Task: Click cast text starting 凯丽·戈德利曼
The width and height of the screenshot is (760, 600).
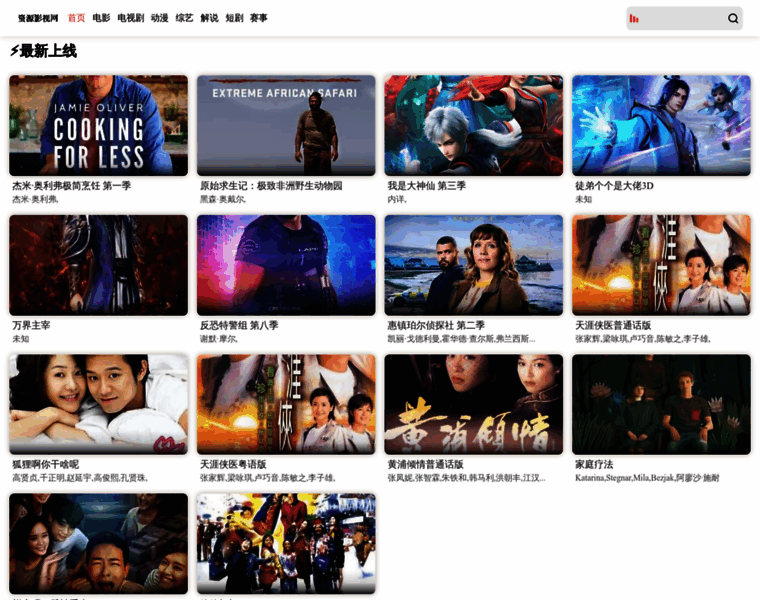Action: 461,339
